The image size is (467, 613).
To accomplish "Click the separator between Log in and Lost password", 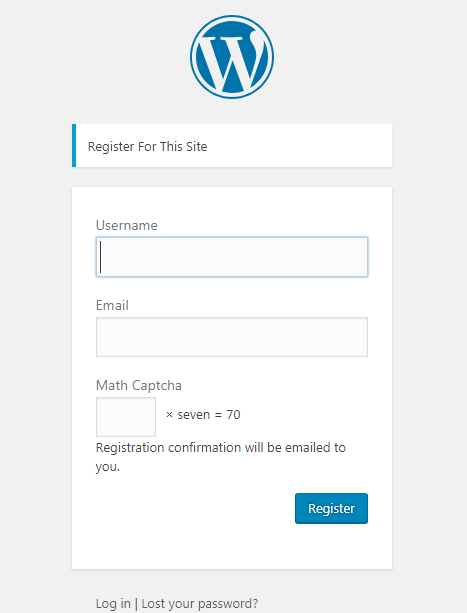I will click(x=136, y=604).
